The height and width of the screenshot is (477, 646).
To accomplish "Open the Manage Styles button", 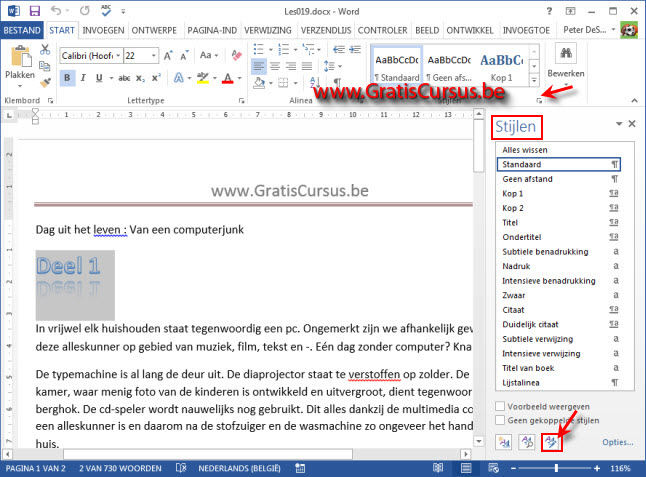I will click(x=551, y=442).
